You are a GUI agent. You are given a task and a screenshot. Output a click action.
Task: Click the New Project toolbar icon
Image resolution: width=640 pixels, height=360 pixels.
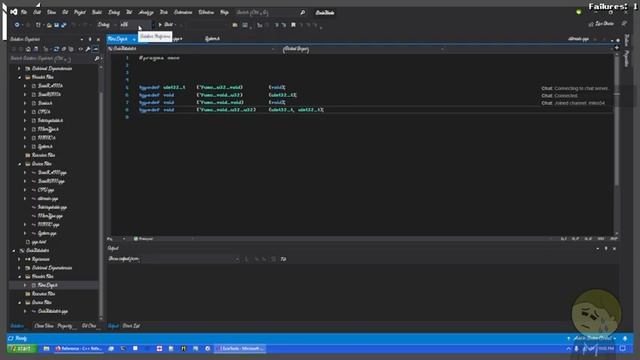click(x=38, y=25)
